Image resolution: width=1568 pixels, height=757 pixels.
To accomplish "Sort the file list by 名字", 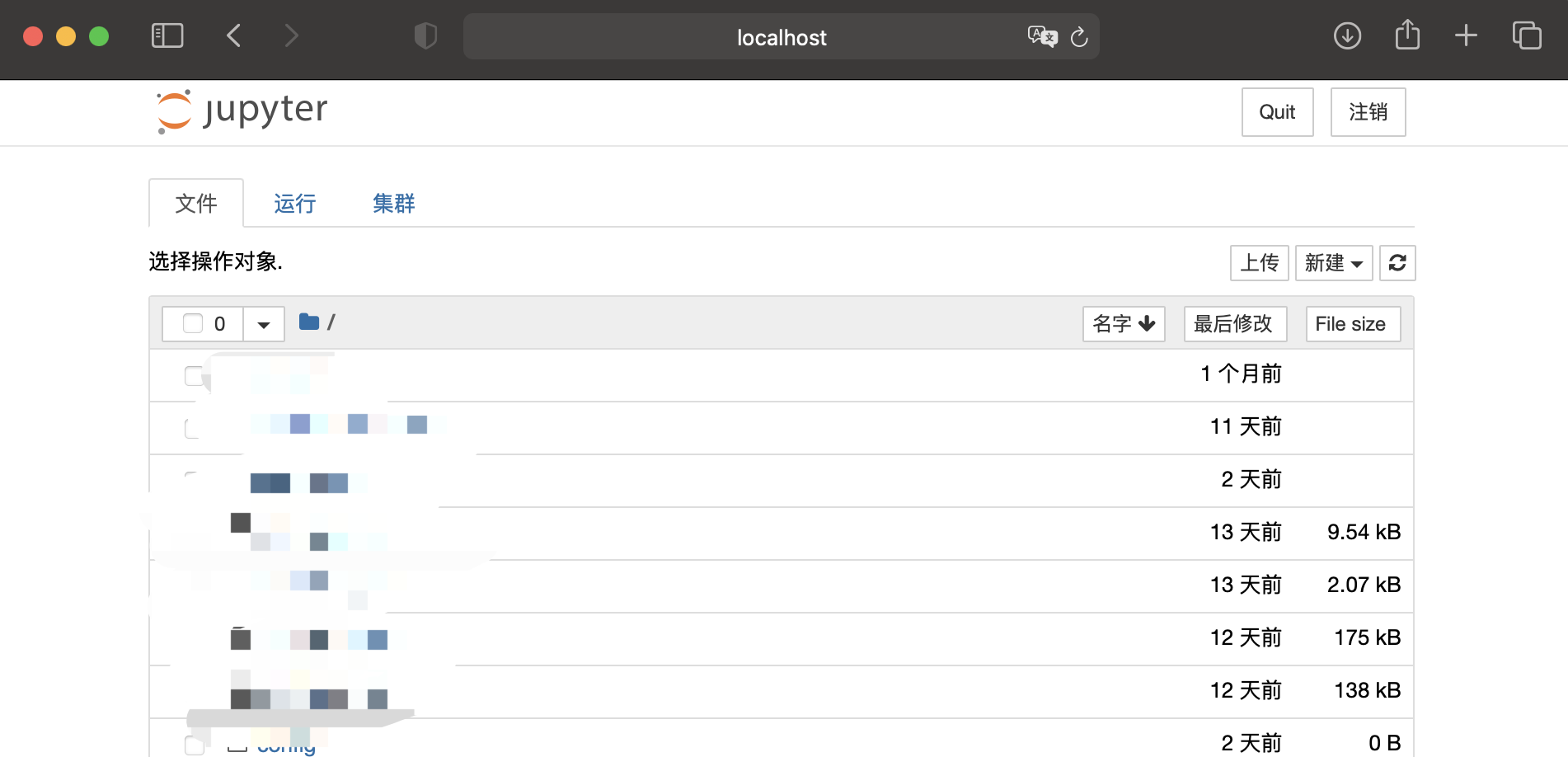I will (1123, 324).
